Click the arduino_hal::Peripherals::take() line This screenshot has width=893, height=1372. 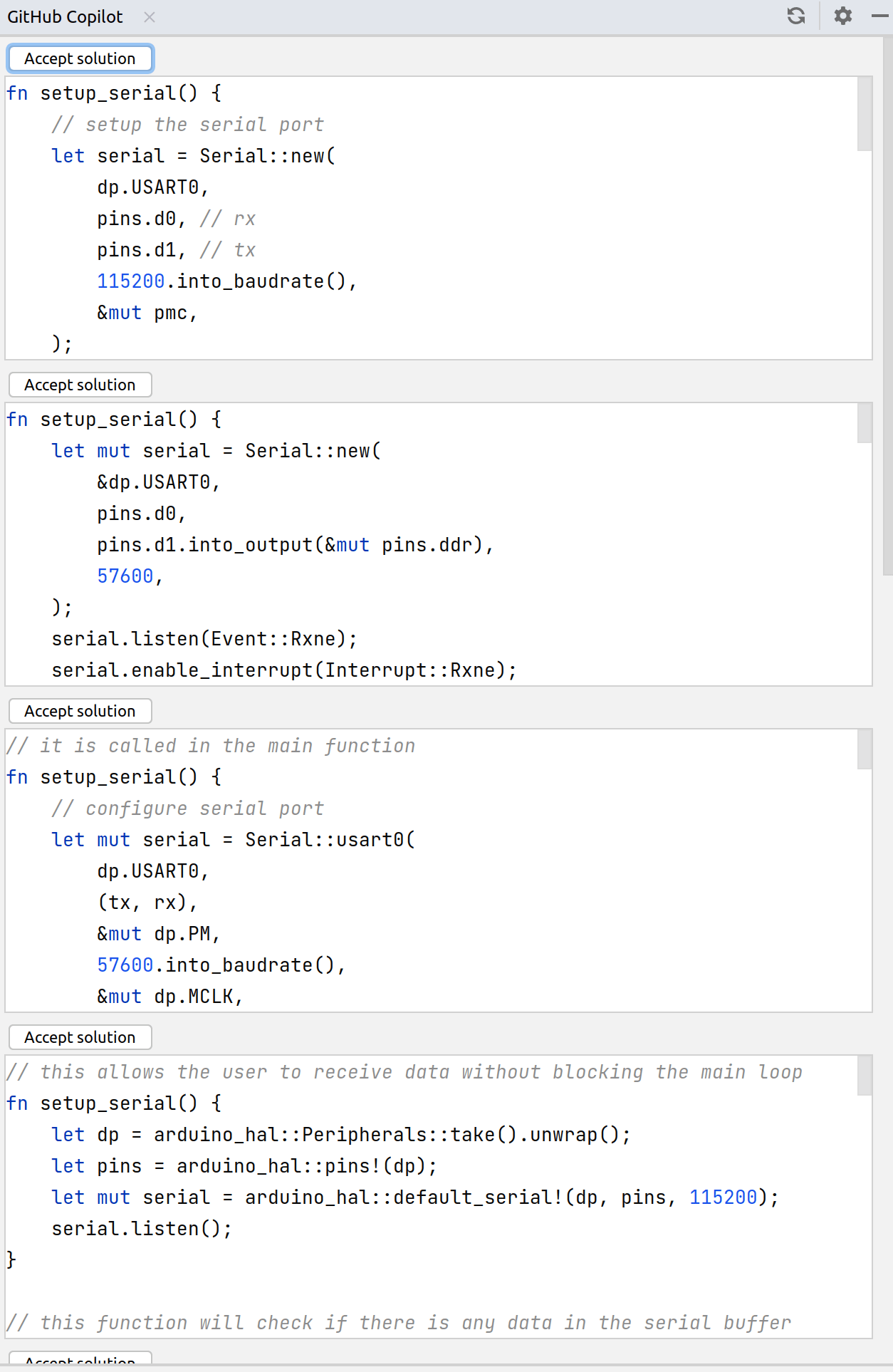(x=340, y=1135)
